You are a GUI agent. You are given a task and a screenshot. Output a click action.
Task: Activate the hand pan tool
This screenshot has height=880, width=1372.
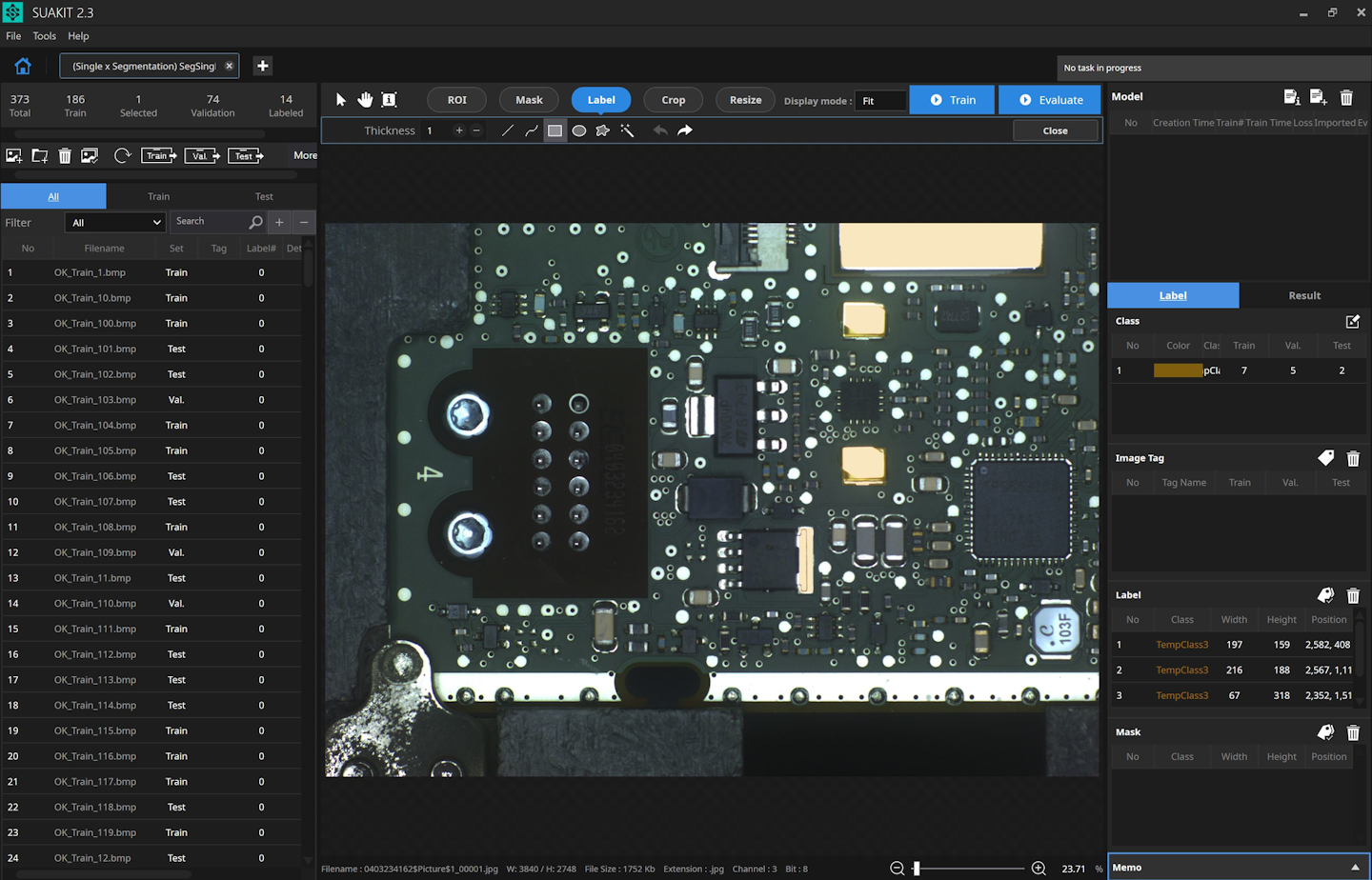[x=365, y=100]
